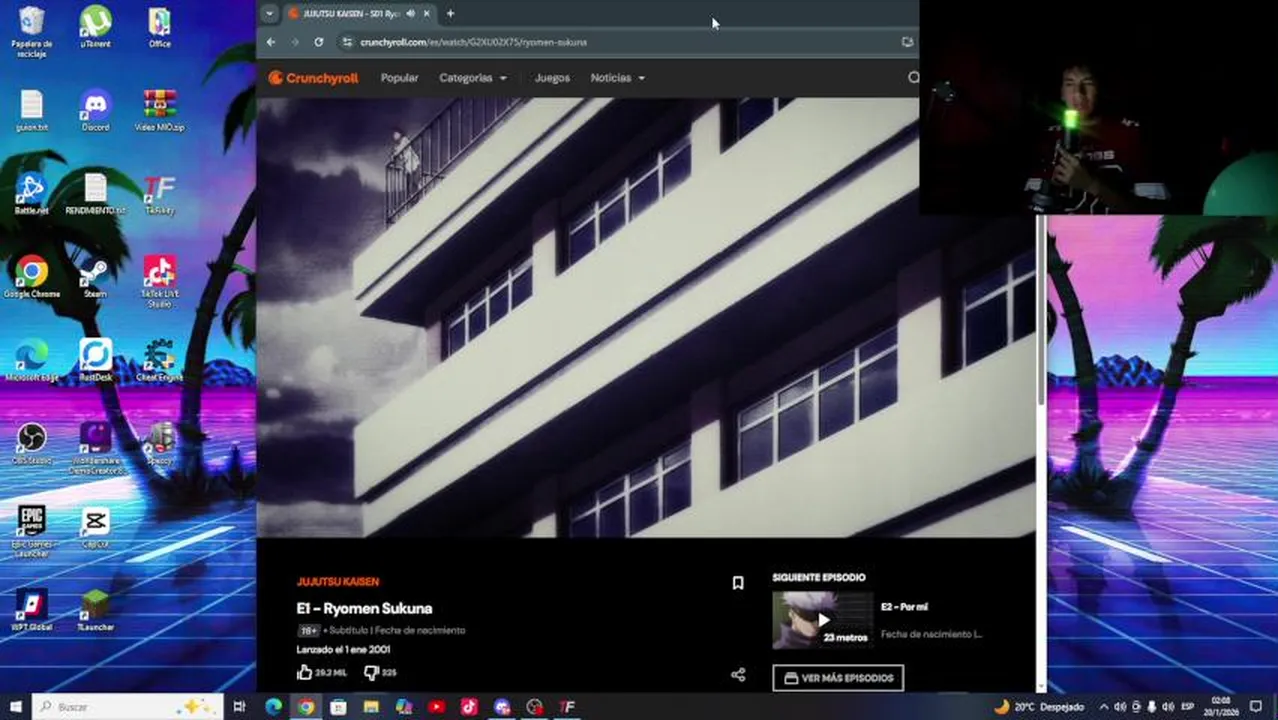Image resolution: width=1278 pixels, height=720 pixels.
Task: View site information icon in address bar
Action: (347, 42)
